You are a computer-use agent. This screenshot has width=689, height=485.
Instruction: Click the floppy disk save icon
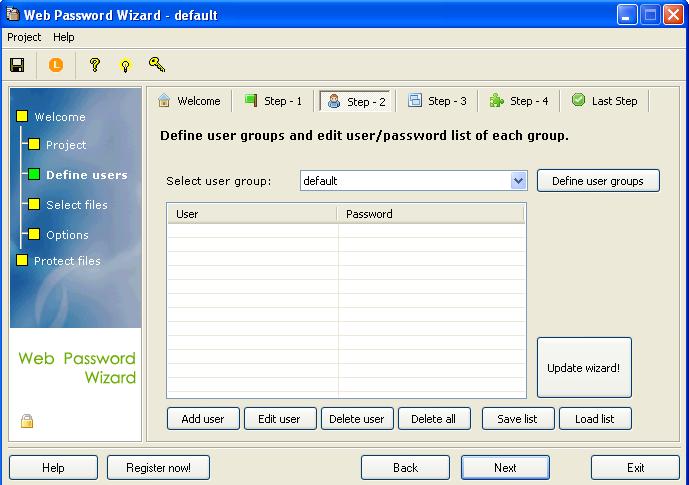(x=17, y=65)
